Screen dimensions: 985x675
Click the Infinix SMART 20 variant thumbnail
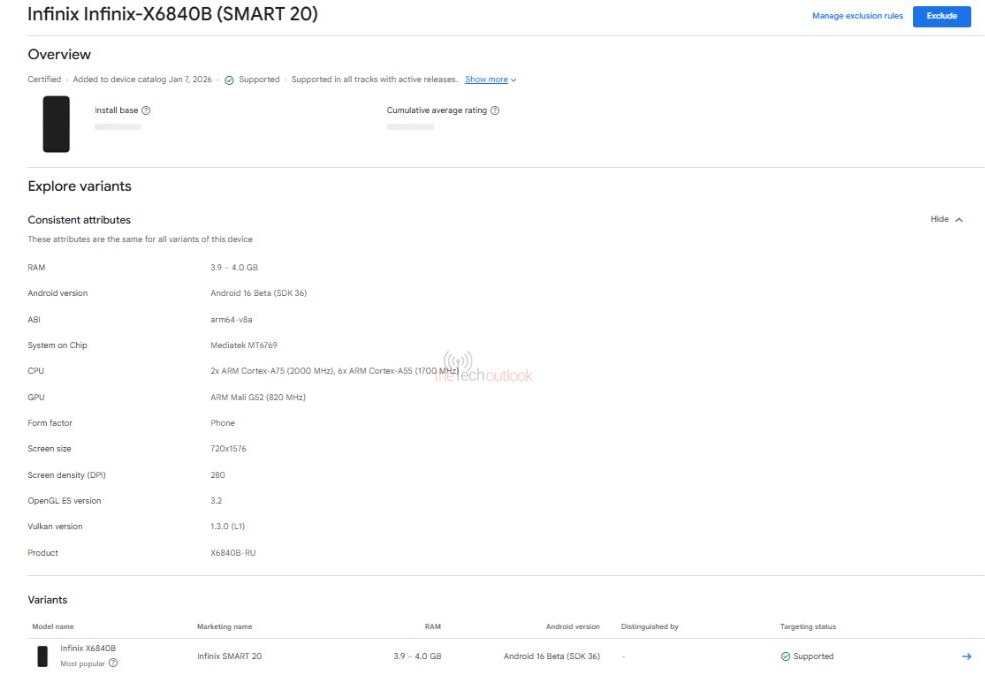point(42,656)
